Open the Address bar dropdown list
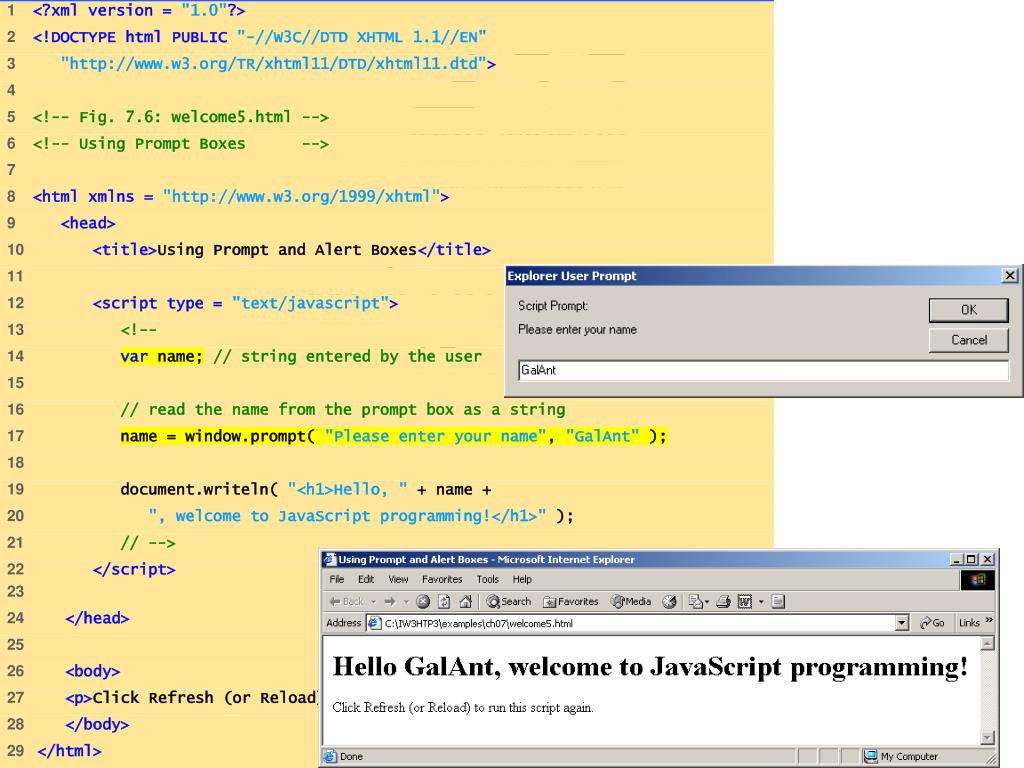The image size is (1024, 768). pyautogui.click(x=902, y=623)
